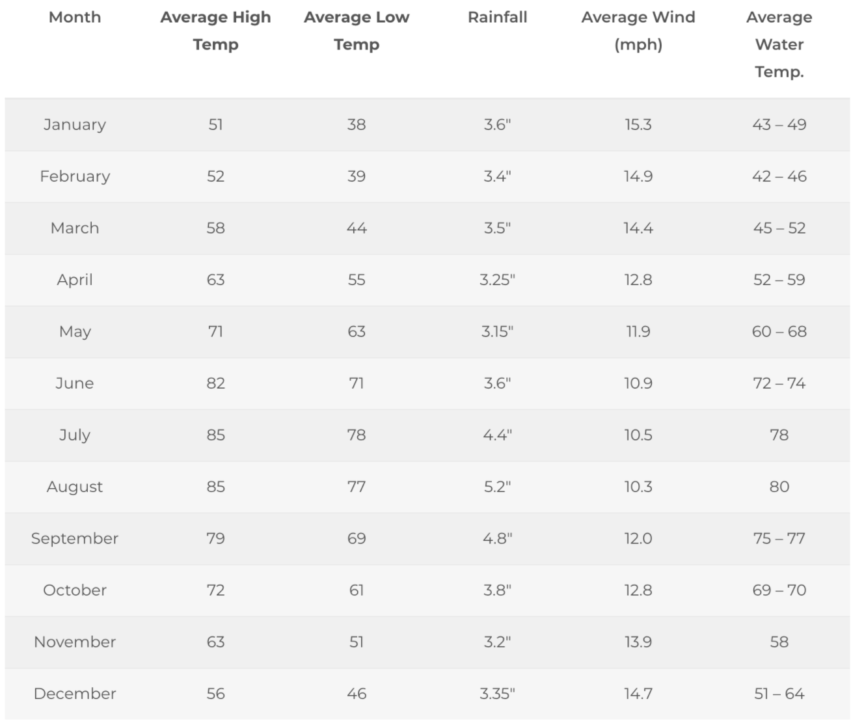851x725 pixels.
Task: Click June's average high temp of 82
Action: pos(216,383)
